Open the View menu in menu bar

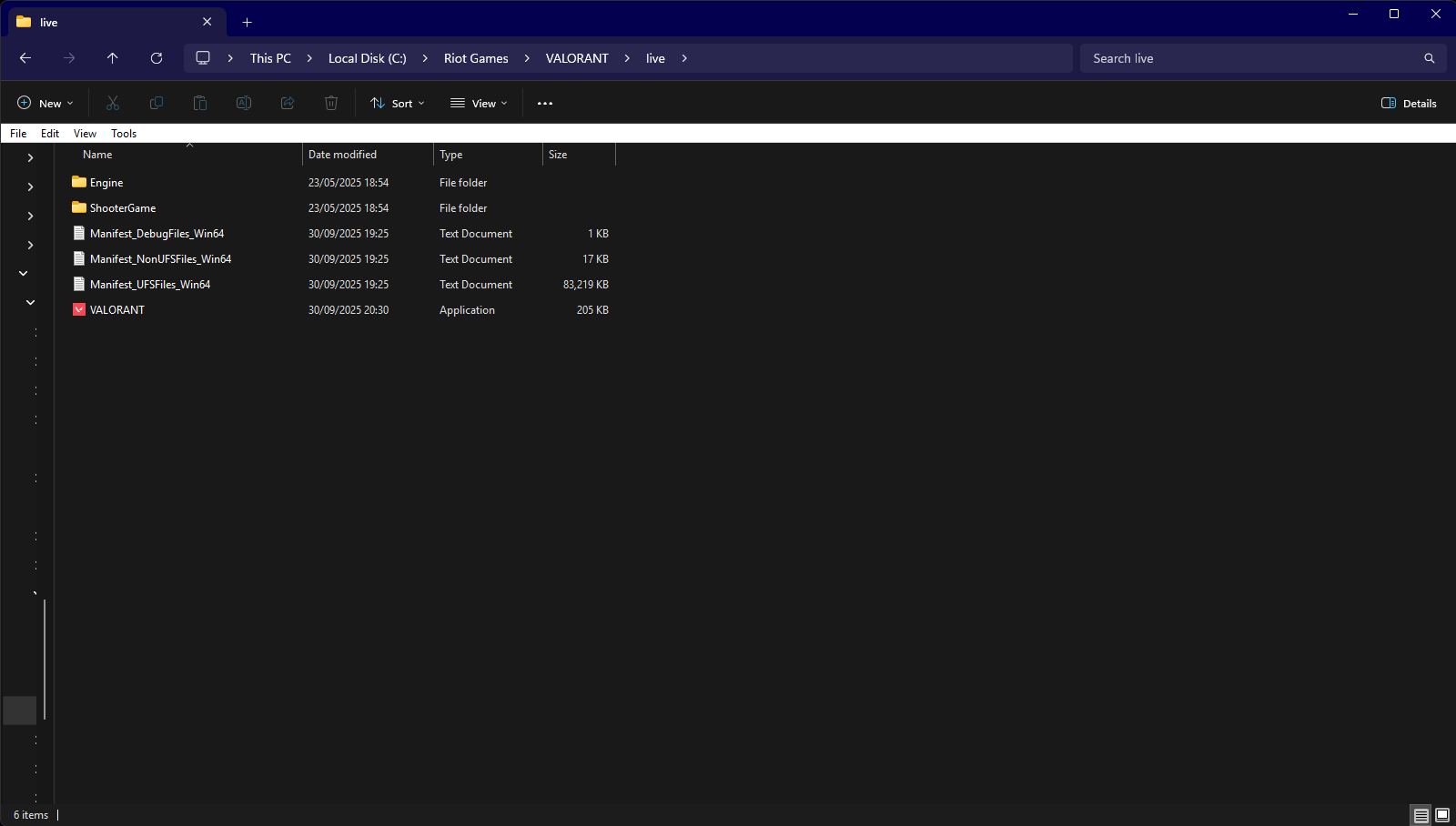coord(85,134)
